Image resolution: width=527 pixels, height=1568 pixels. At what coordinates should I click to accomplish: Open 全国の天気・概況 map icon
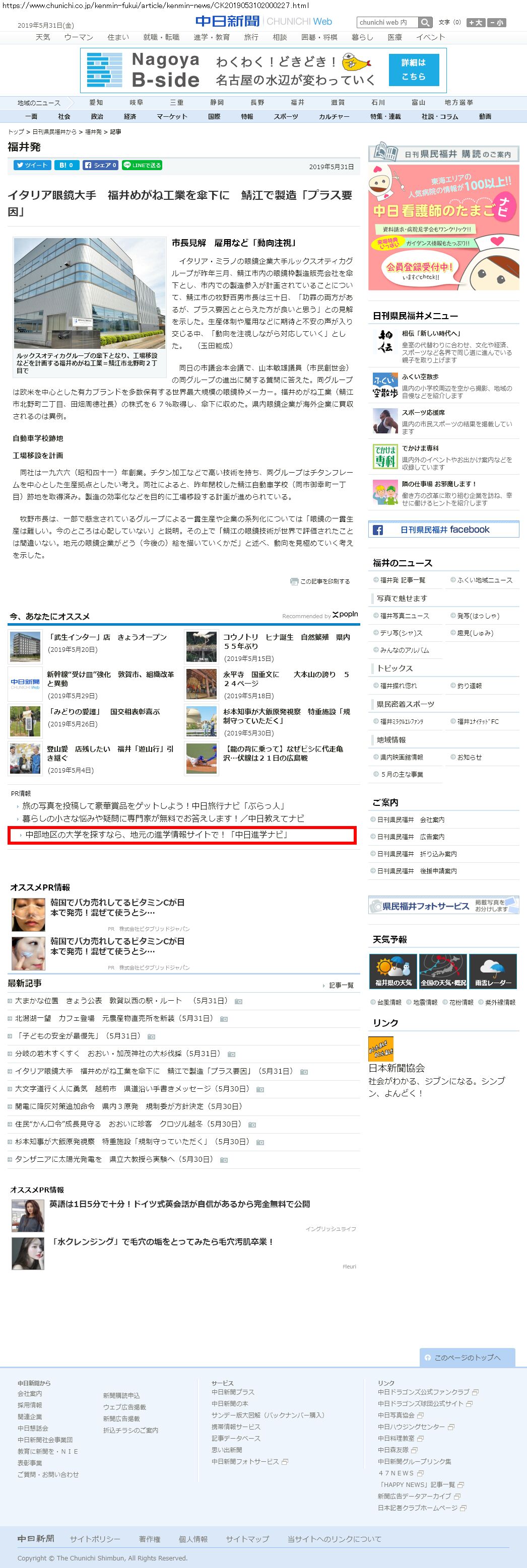443,971
